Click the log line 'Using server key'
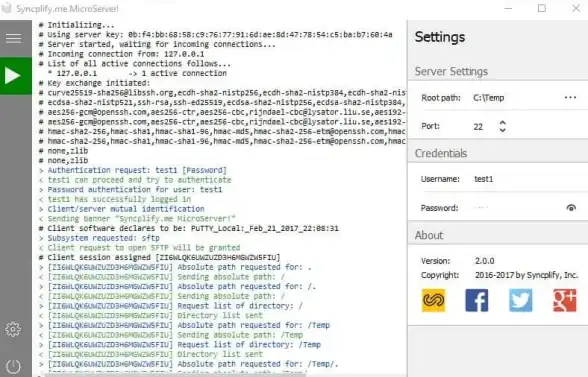 (x=216, y=35)
